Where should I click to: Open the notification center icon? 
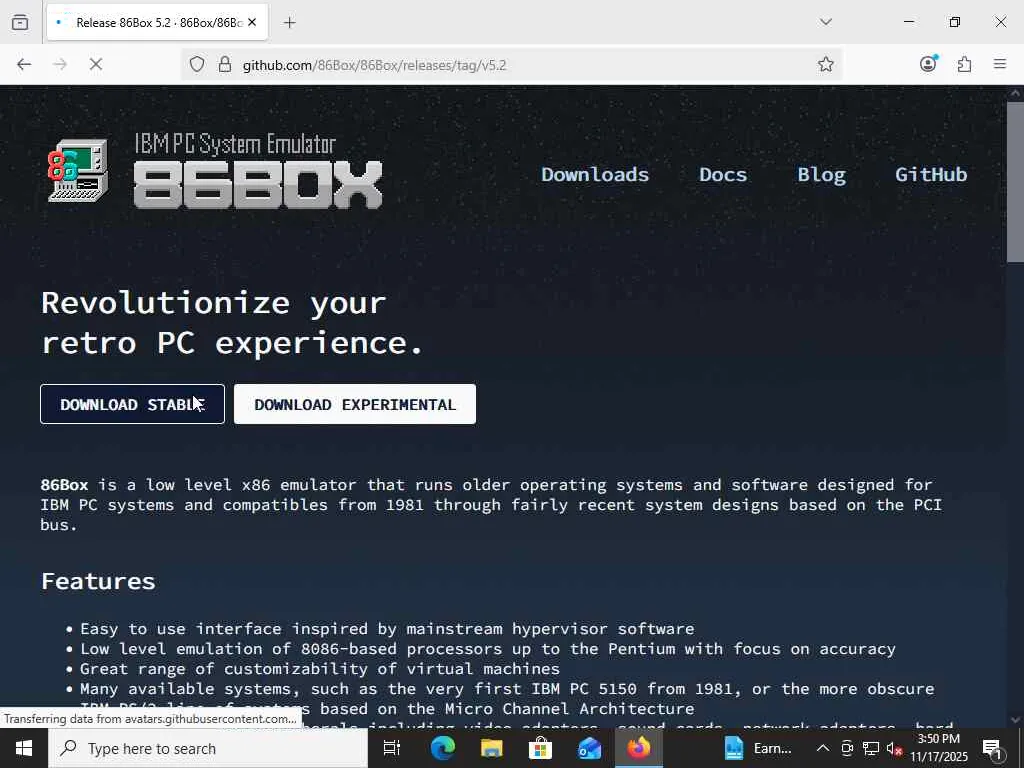click(x=993, y=748)
